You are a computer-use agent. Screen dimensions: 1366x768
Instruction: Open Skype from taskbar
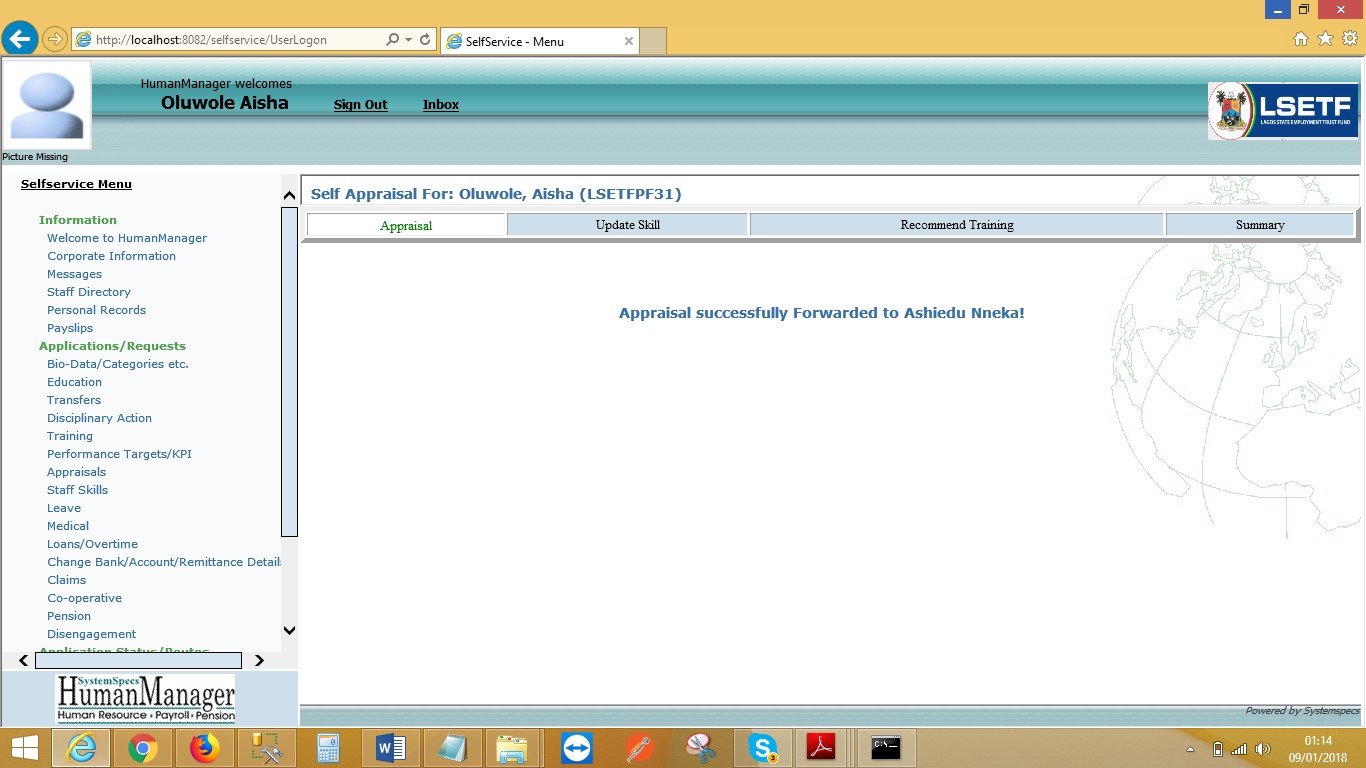(x=763, y=748)
